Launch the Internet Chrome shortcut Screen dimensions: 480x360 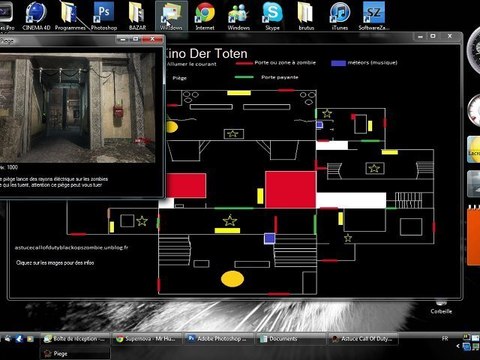(x=205, y=16)
